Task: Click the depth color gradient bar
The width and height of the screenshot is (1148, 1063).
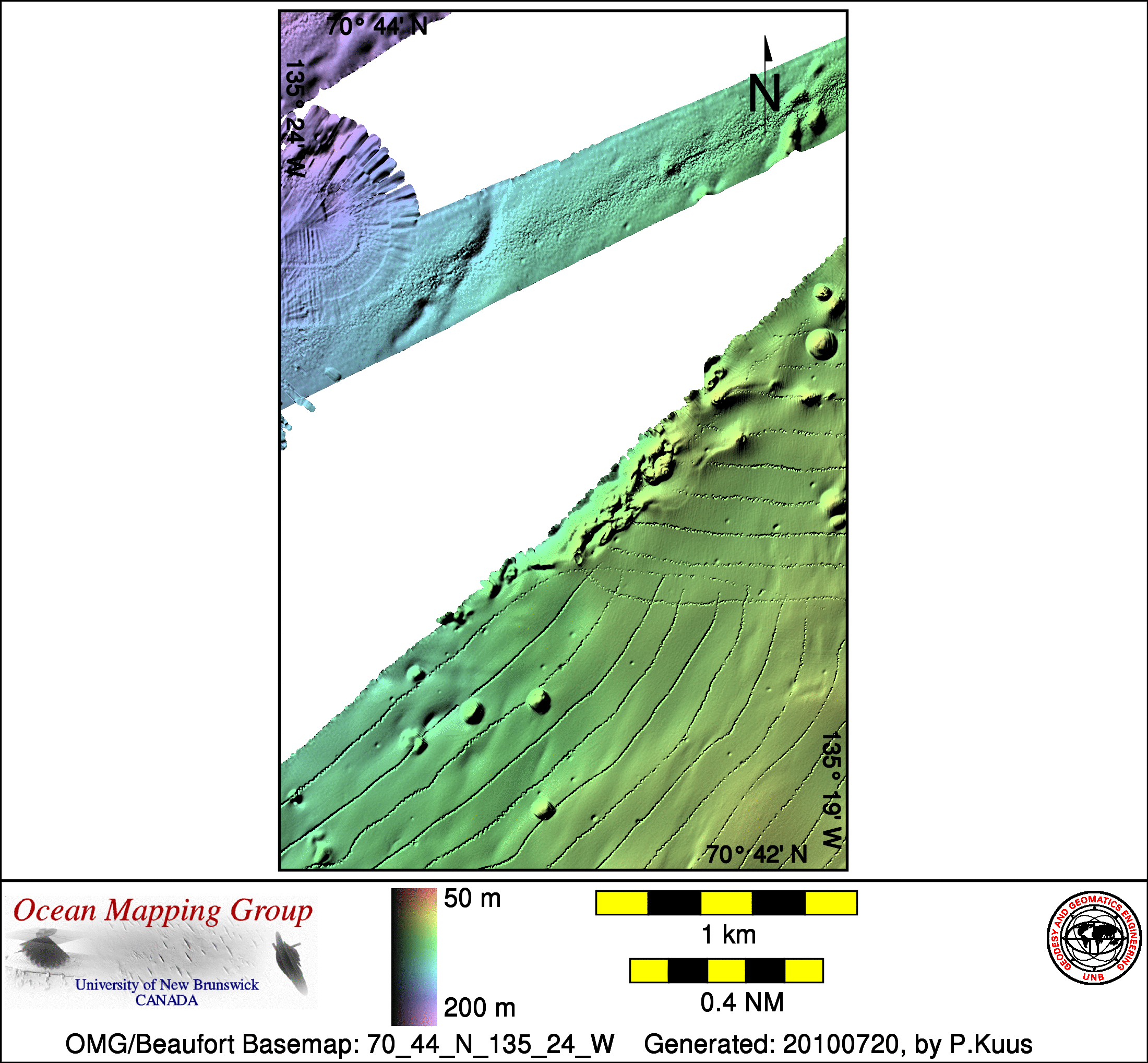Action: (413, 957)
